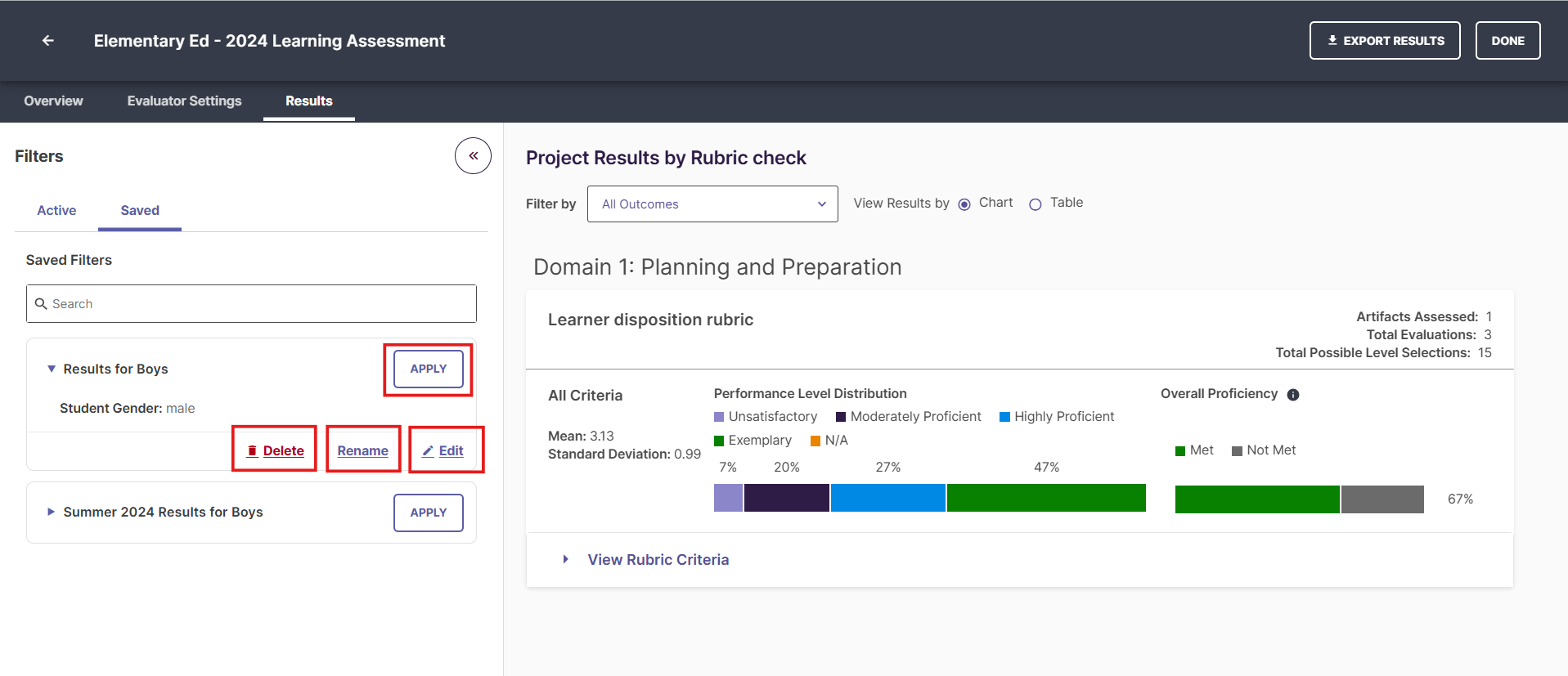The width and height of the screenshot is (1568, 676).
Task: Click the Unsatisfactory 7% bar segment
Action: click(728, 498)
